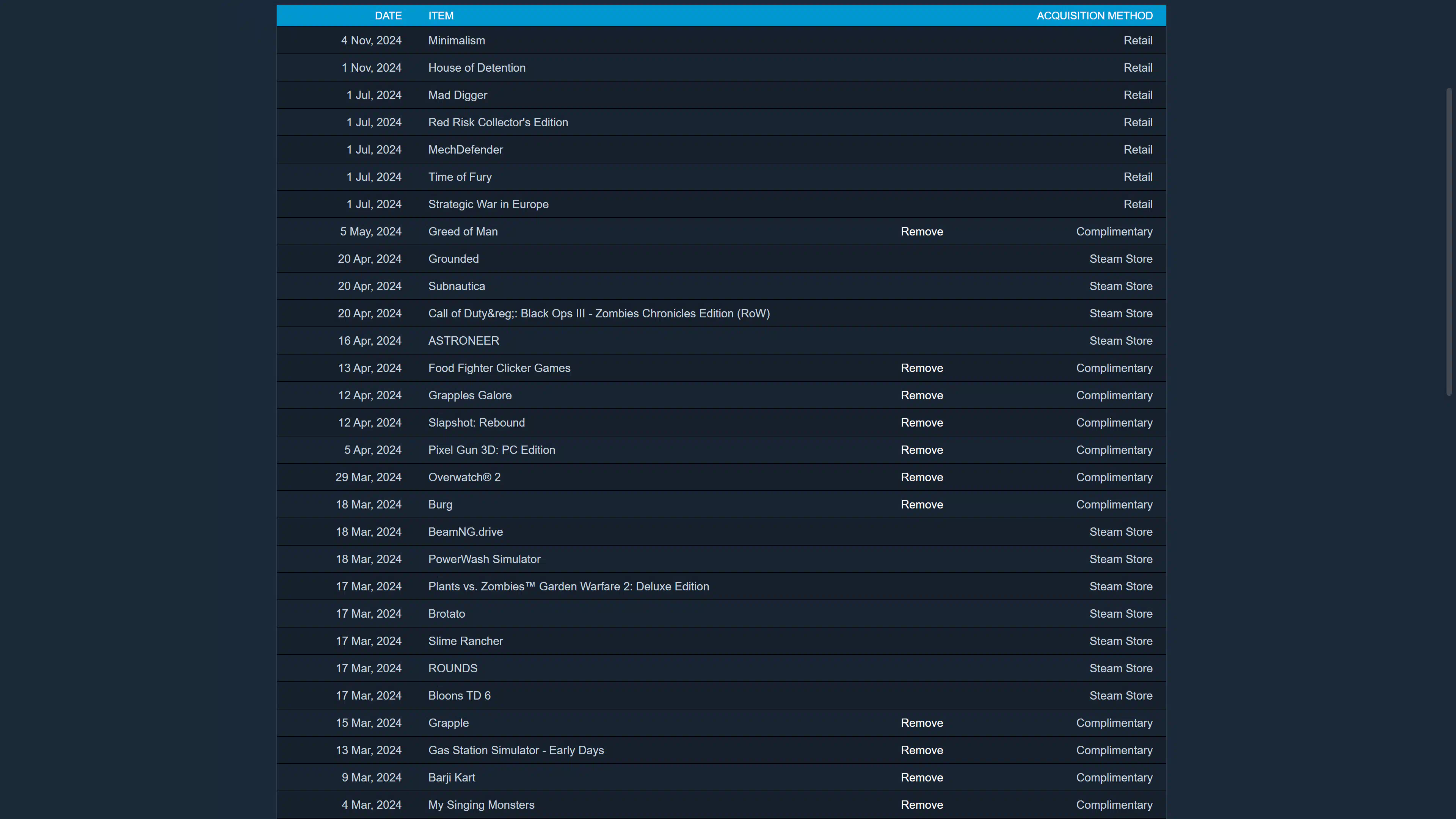This screenshot has width=1456, height=819.
Task: Click the Barji Kart title
Action: pos(452,778)
